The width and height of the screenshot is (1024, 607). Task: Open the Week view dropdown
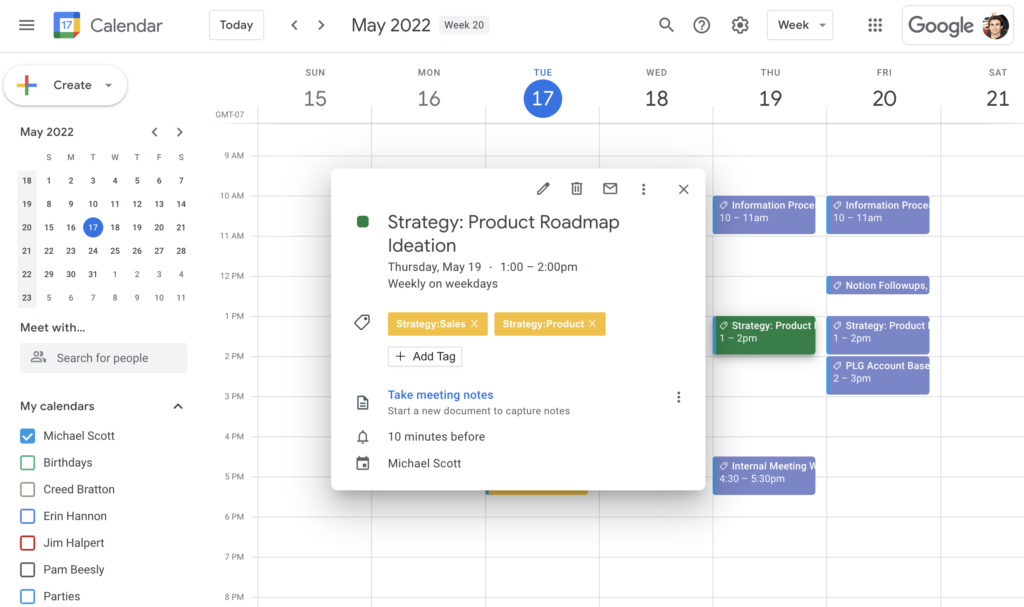(799, 25)
